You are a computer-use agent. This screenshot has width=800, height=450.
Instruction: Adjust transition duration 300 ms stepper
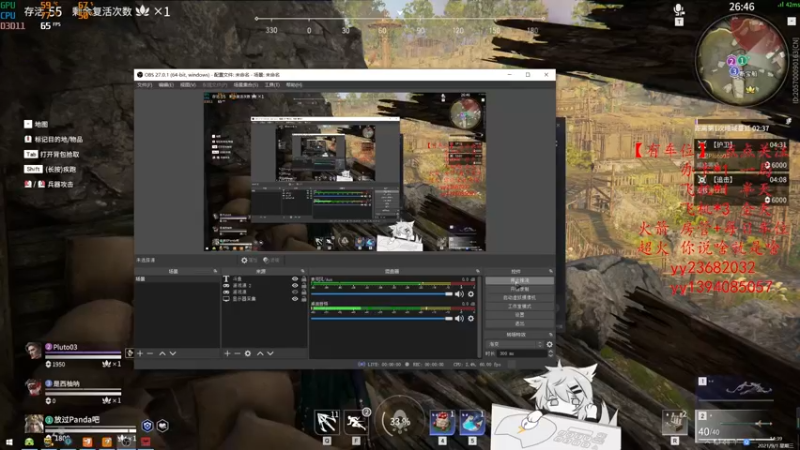550,353
